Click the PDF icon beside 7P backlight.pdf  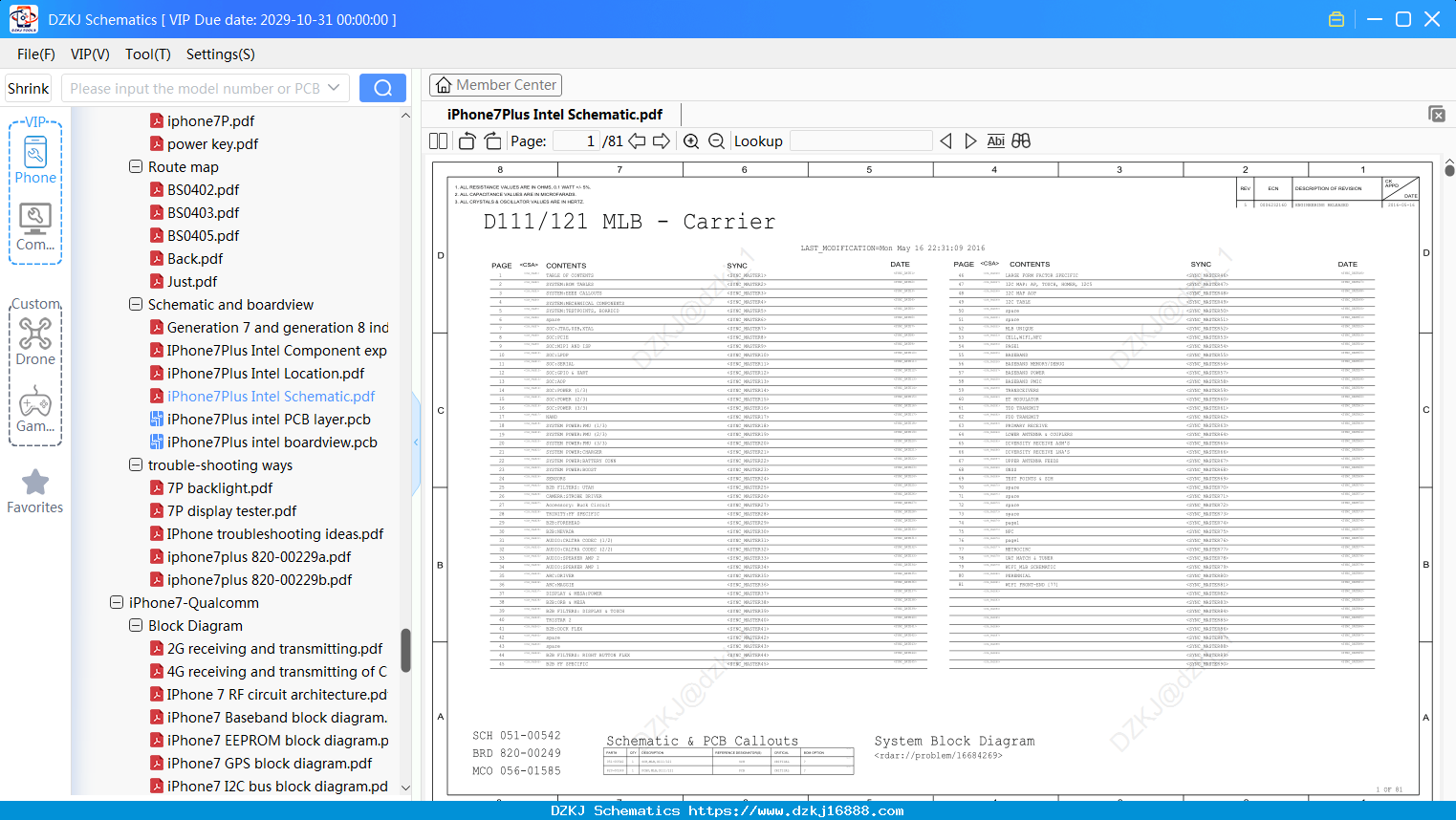click(157, 488)
